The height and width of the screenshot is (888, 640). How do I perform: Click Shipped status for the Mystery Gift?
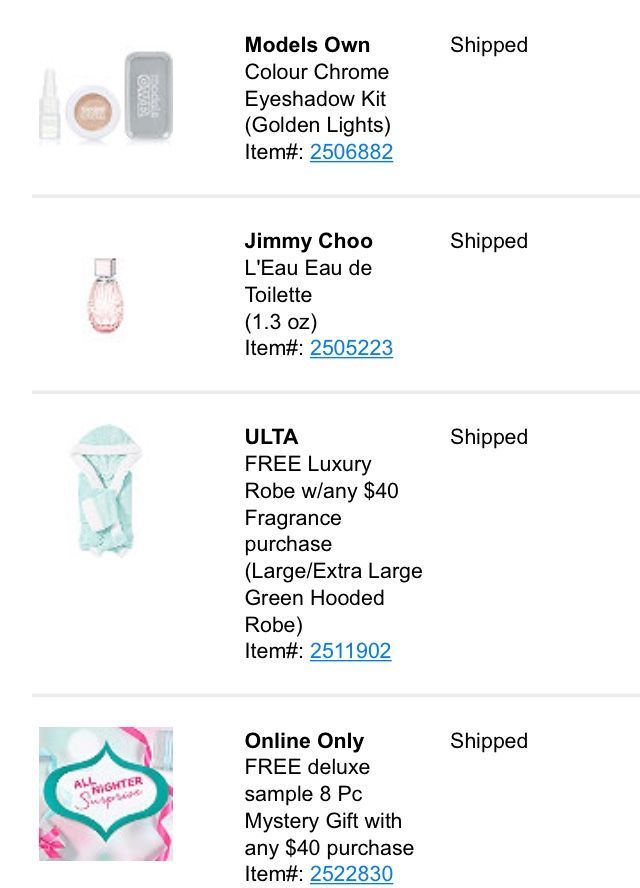[x=488, y=741]
